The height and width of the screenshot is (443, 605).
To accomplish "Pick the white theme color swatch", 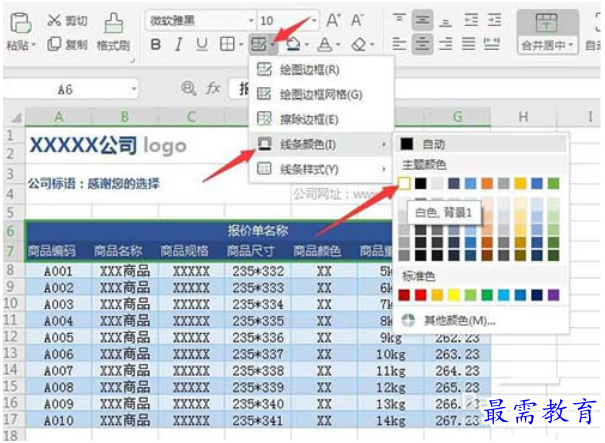I will click(404, 183).
